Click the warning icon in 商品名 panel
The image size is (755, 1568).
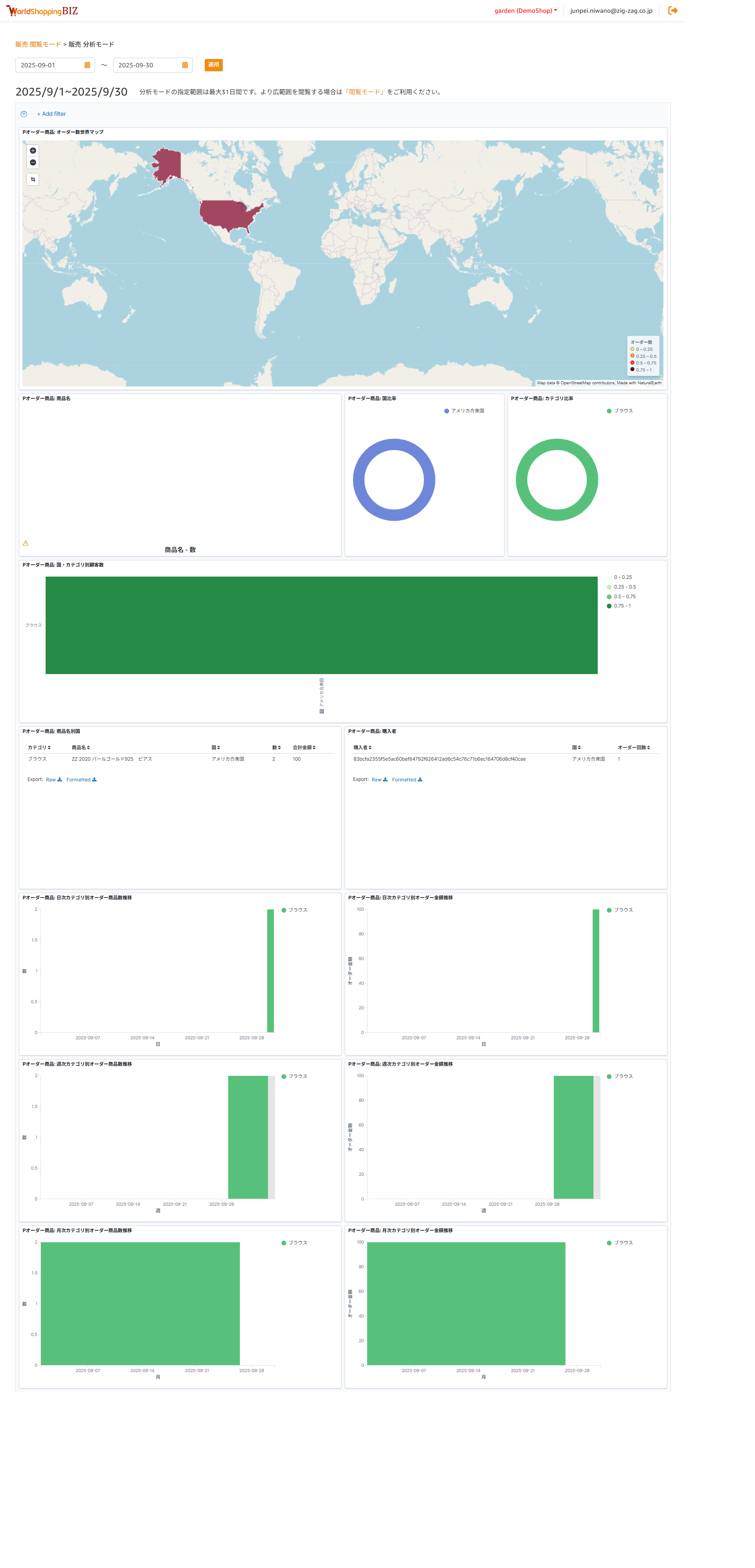(x=26, y=543)
